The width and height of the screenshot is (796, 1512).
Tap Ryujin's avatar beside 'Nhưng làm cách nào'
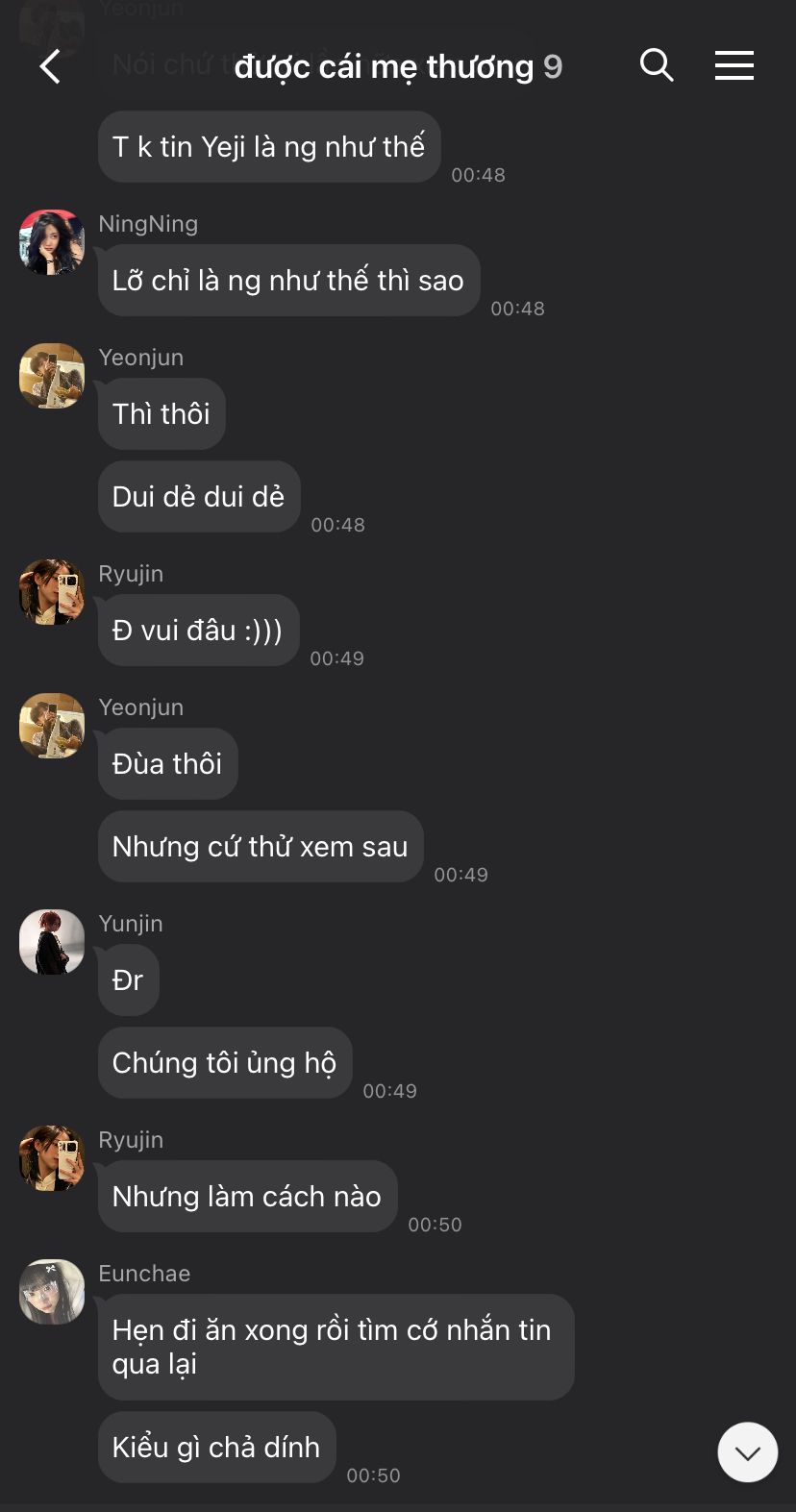pyautogui.click(x=52, y=1158)
